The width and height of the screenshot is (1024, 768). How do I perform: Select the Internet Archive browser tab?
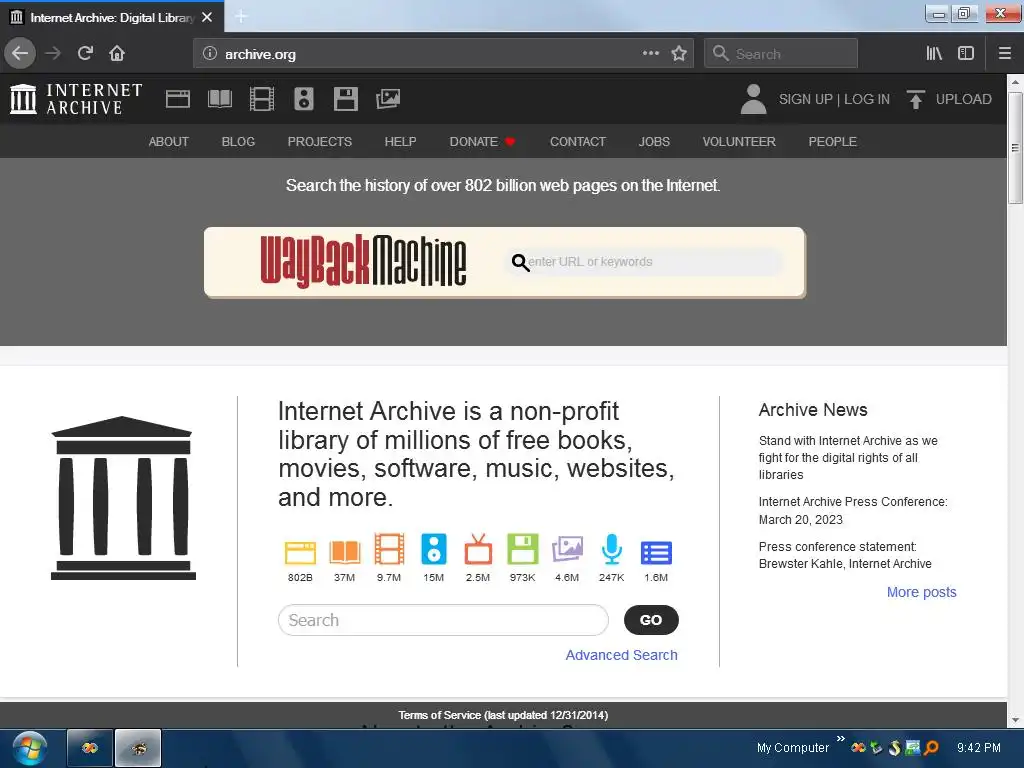pyautogui.click(x=112, y=17)
